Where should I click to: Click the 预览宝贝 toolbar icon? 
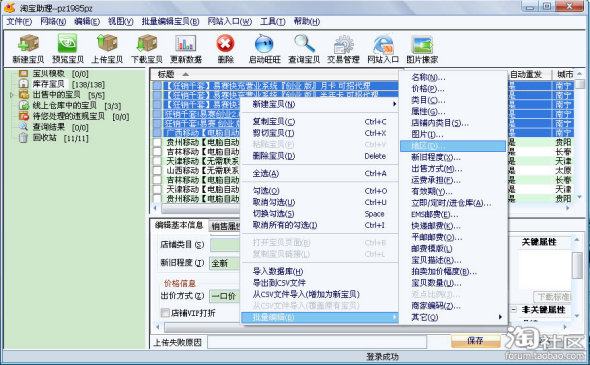click(68, 49)
